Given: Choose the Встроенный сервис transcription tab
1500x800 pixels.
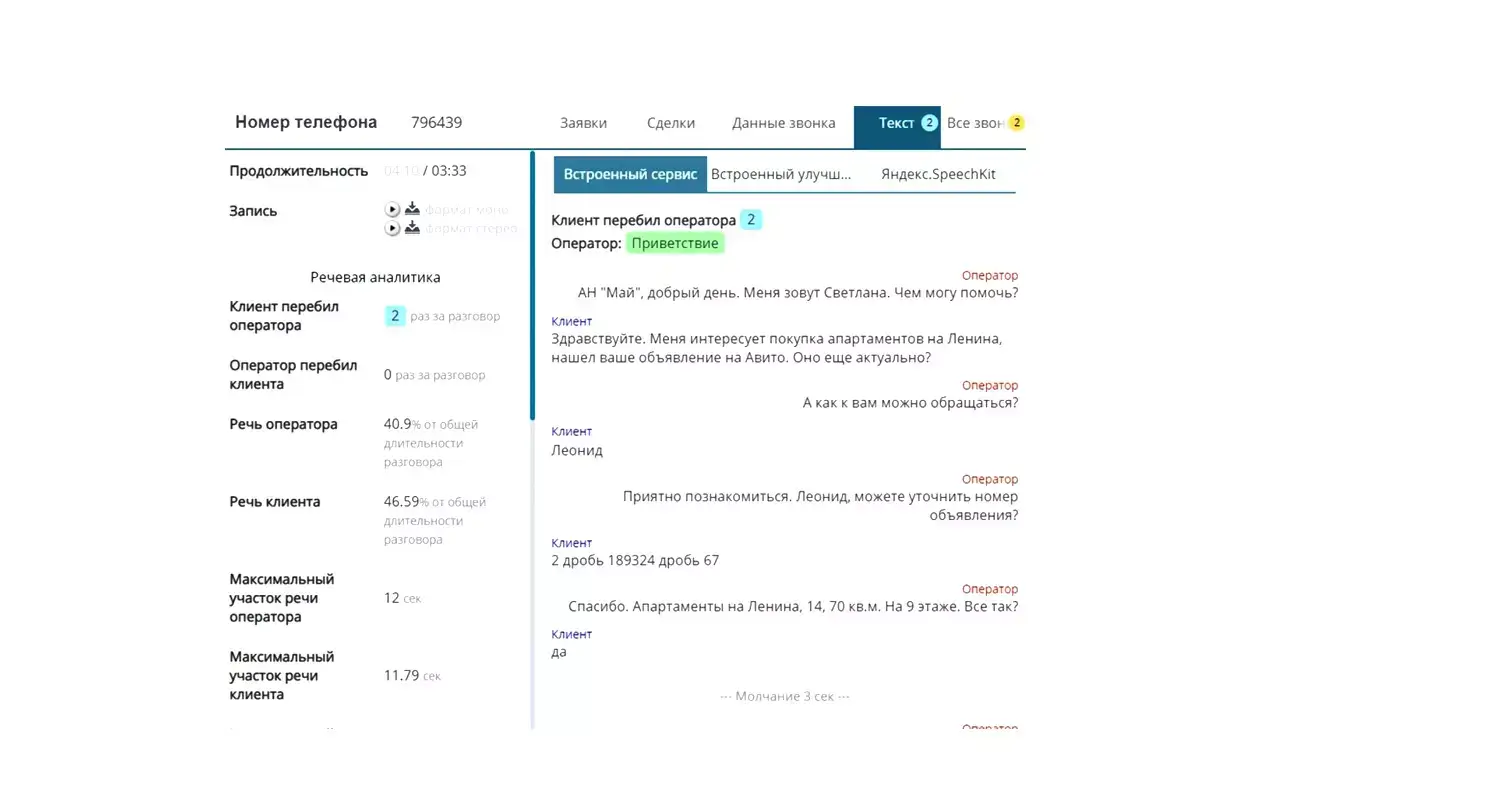Looking at the screenshot, I should [630, 174].
